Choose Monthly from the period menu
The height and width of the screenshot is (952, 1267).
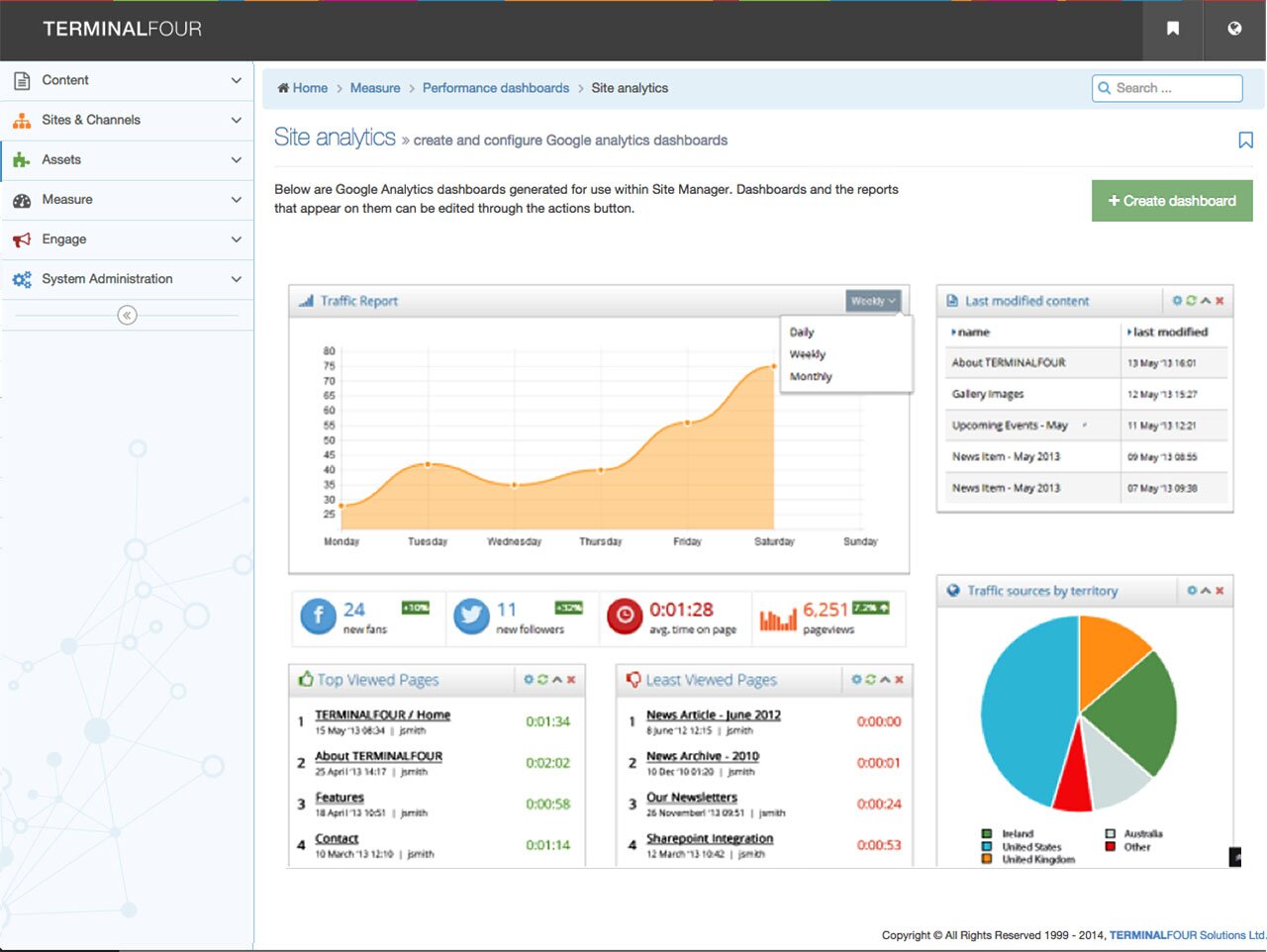(x=811, y=377)
